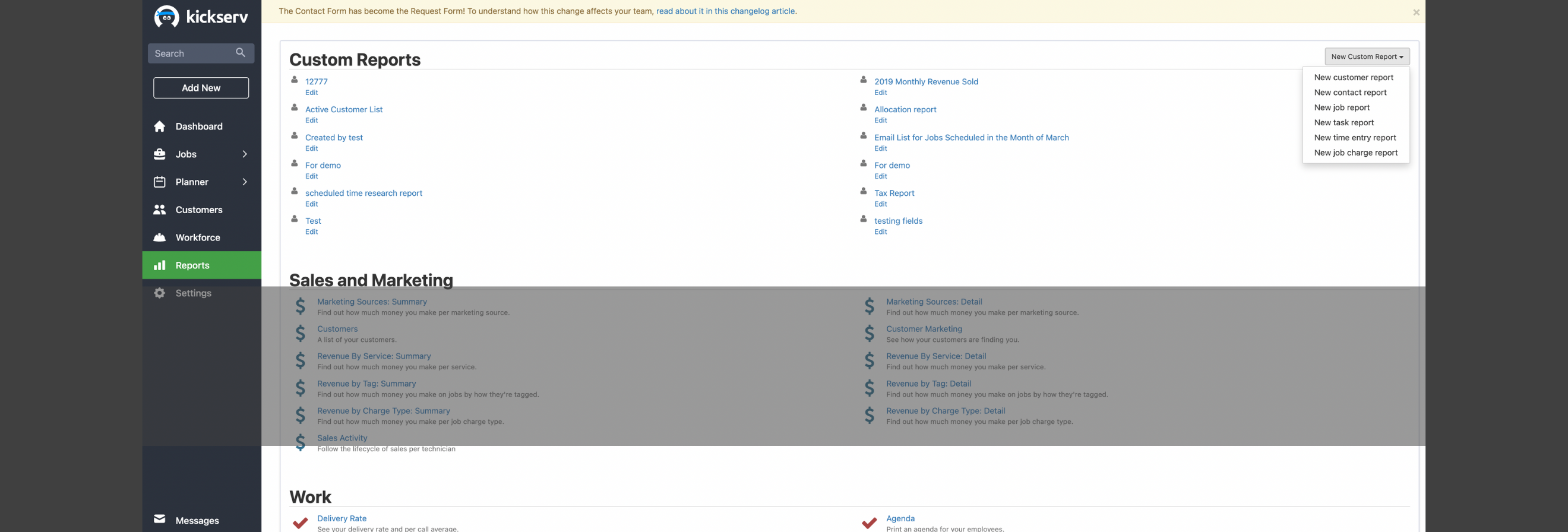Click the Kickserv logo icon
The image size is (1568, 532).
pos(166,17)
